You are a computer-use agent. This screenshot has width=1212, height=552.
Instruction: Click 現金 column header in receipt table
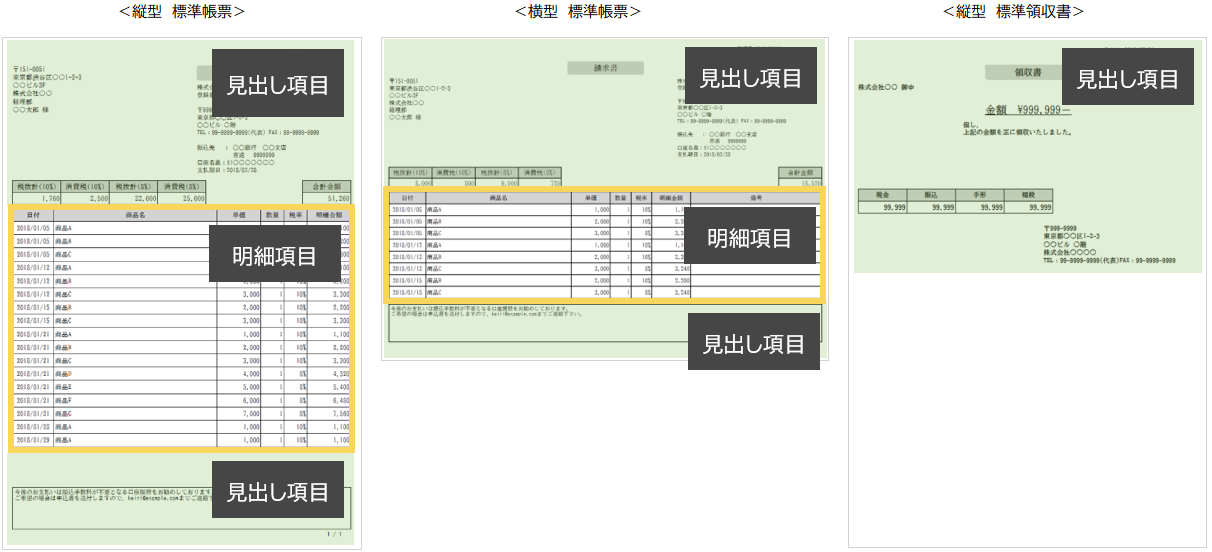click(x=881, y=195)
